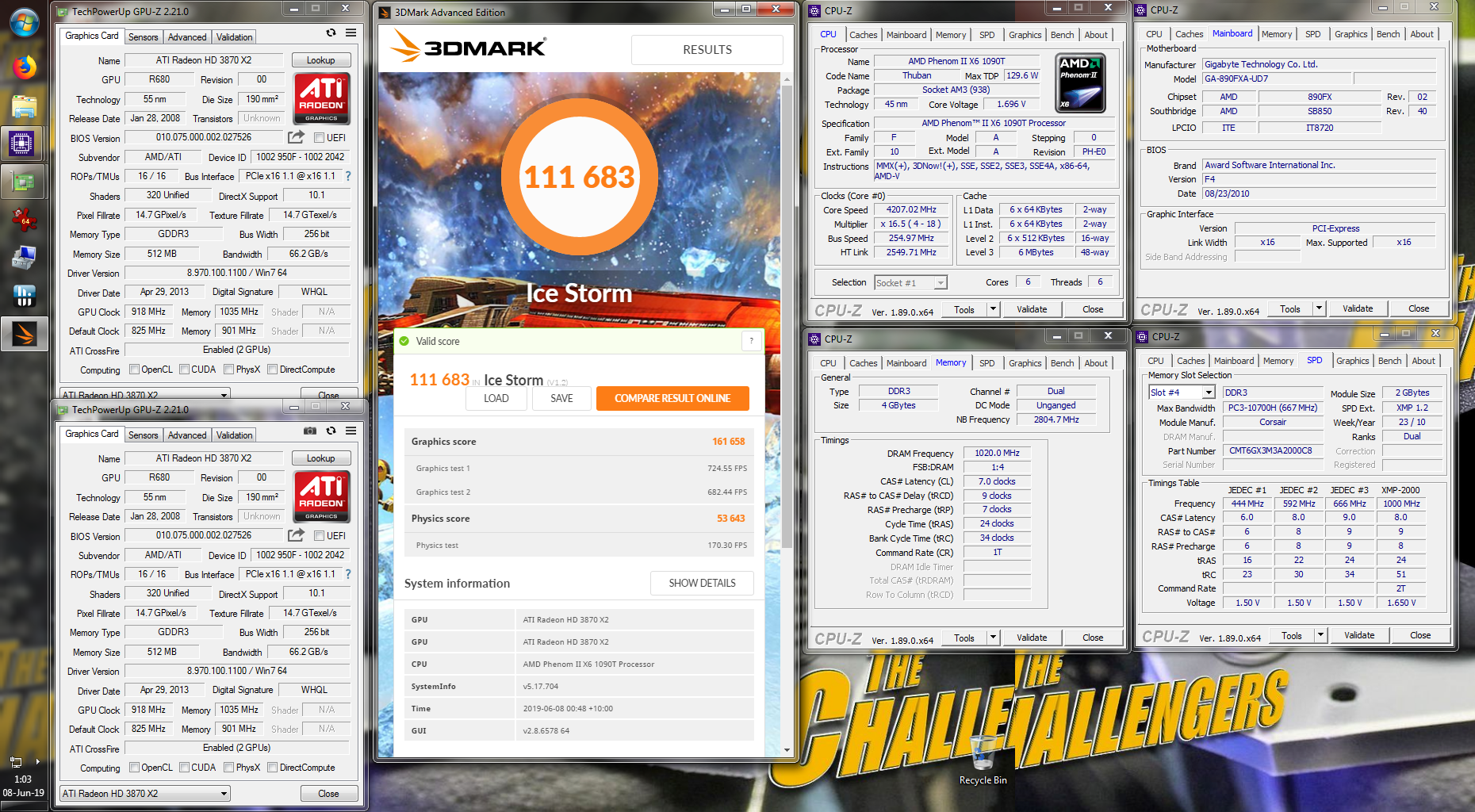Click the RESULTS header box in 3DMark
Screen dimensions: 1475x812
tap(707, 49)
